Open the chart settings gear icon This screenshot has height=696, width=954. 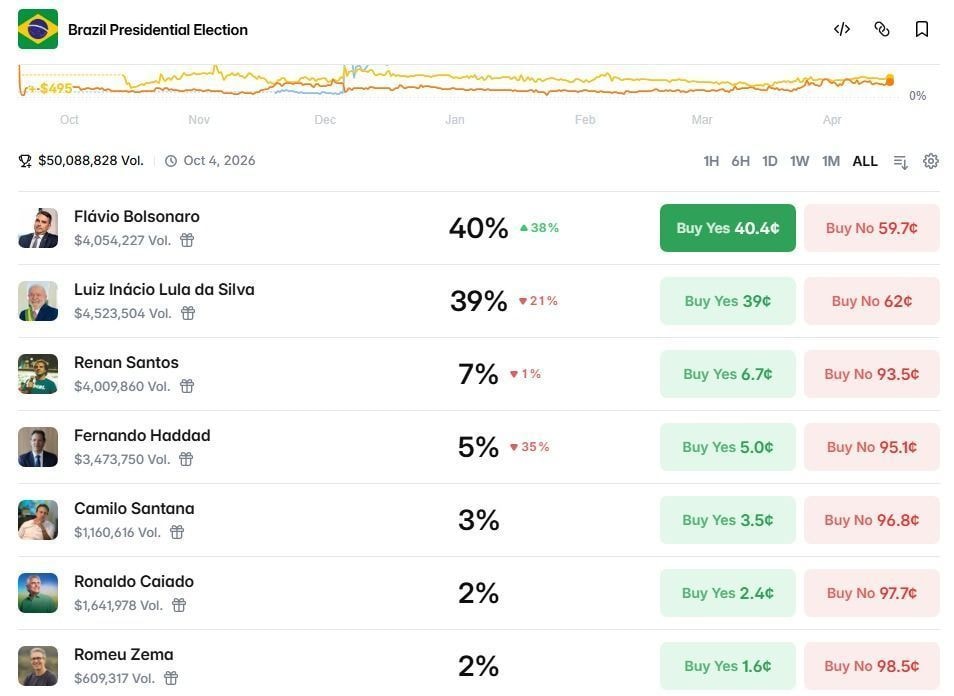(931, 161)
